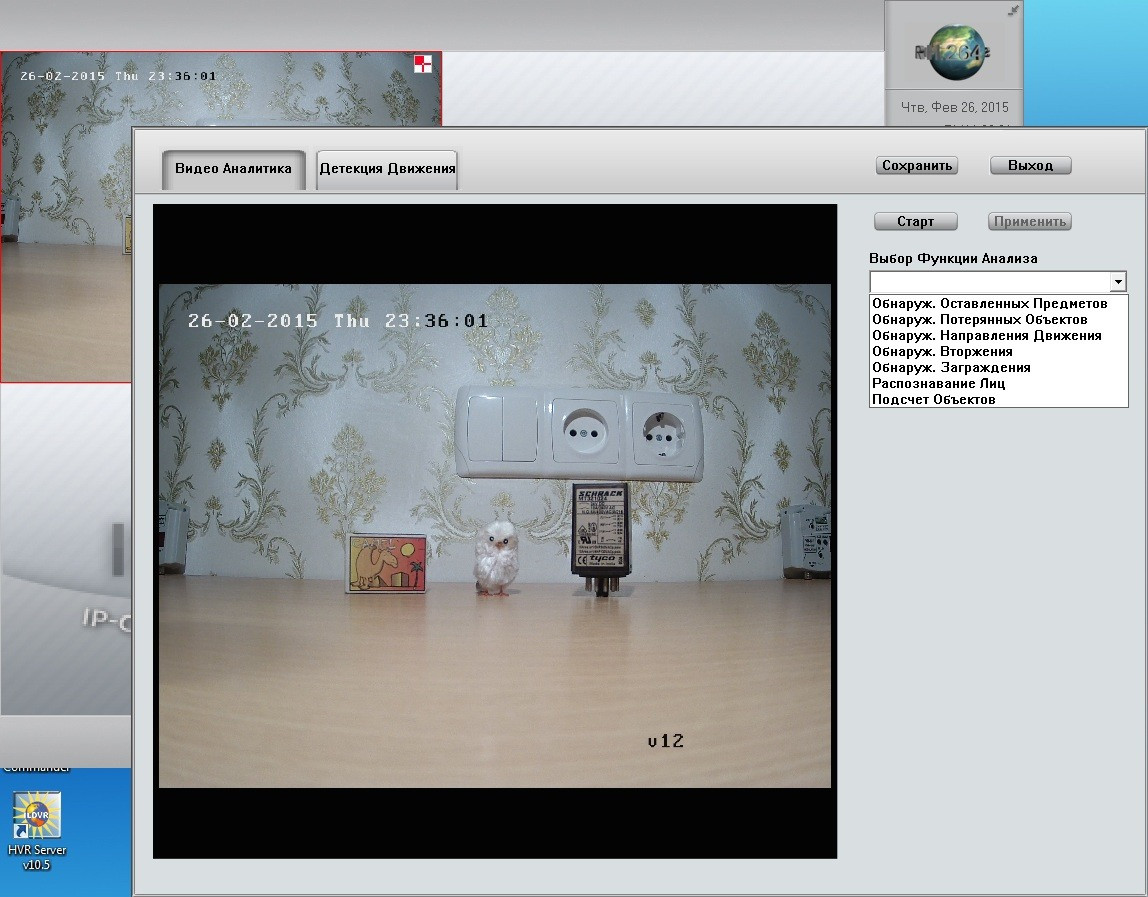Image resolution: width=1148 pixels, height=897 pixels.
Task: Select Распознавание Лиц option
Action: (x=938, y=383)
